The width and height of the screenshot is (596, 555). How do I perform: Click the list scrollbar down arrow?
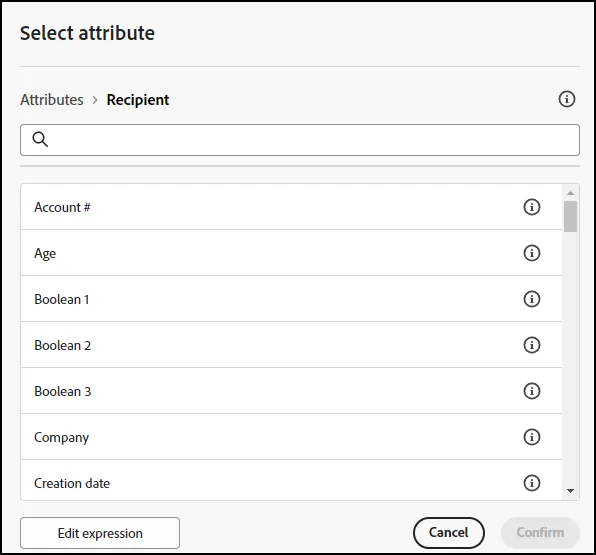click(570, 491)
